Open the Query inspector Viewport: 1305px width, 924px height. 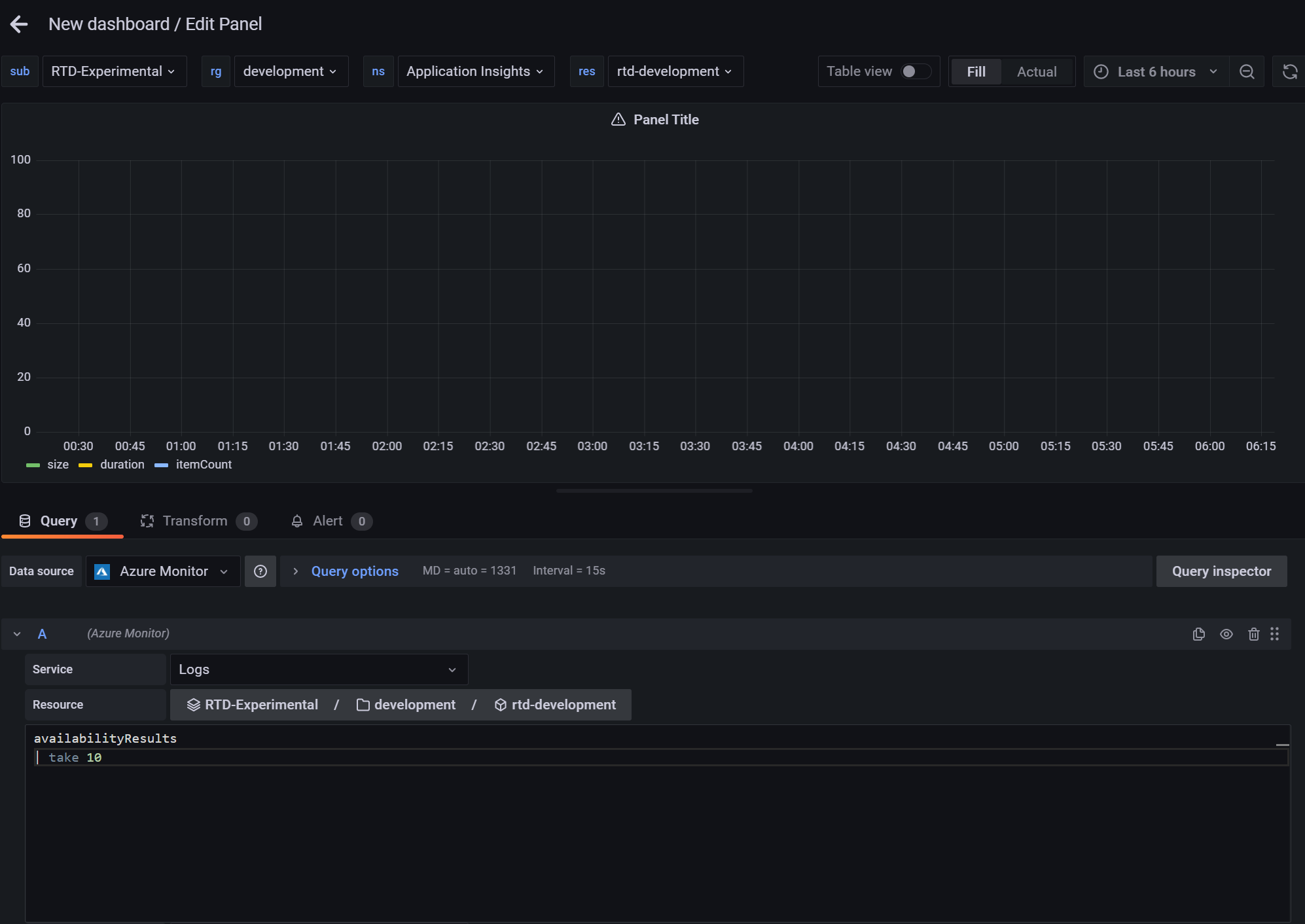(x=1221, y=571)
